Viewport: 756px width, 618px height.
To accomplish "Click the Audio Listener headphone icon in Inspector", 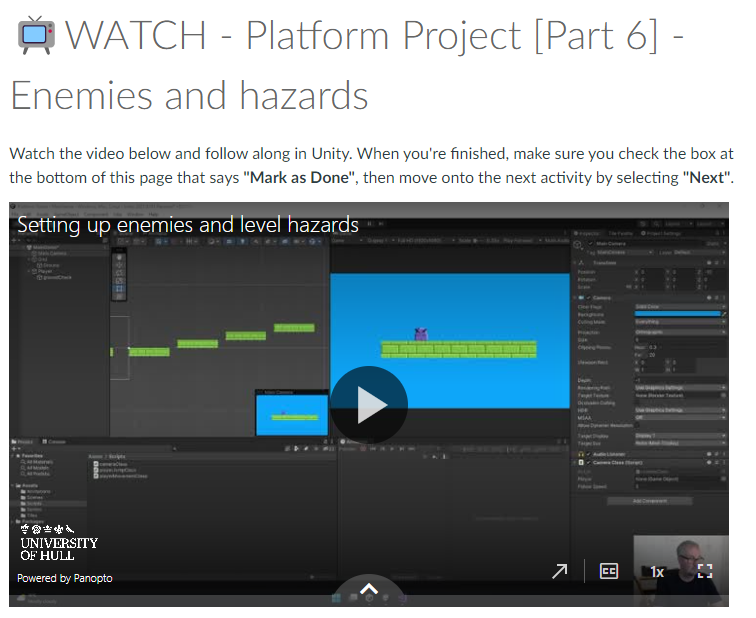I will click(x=581, y=454).
